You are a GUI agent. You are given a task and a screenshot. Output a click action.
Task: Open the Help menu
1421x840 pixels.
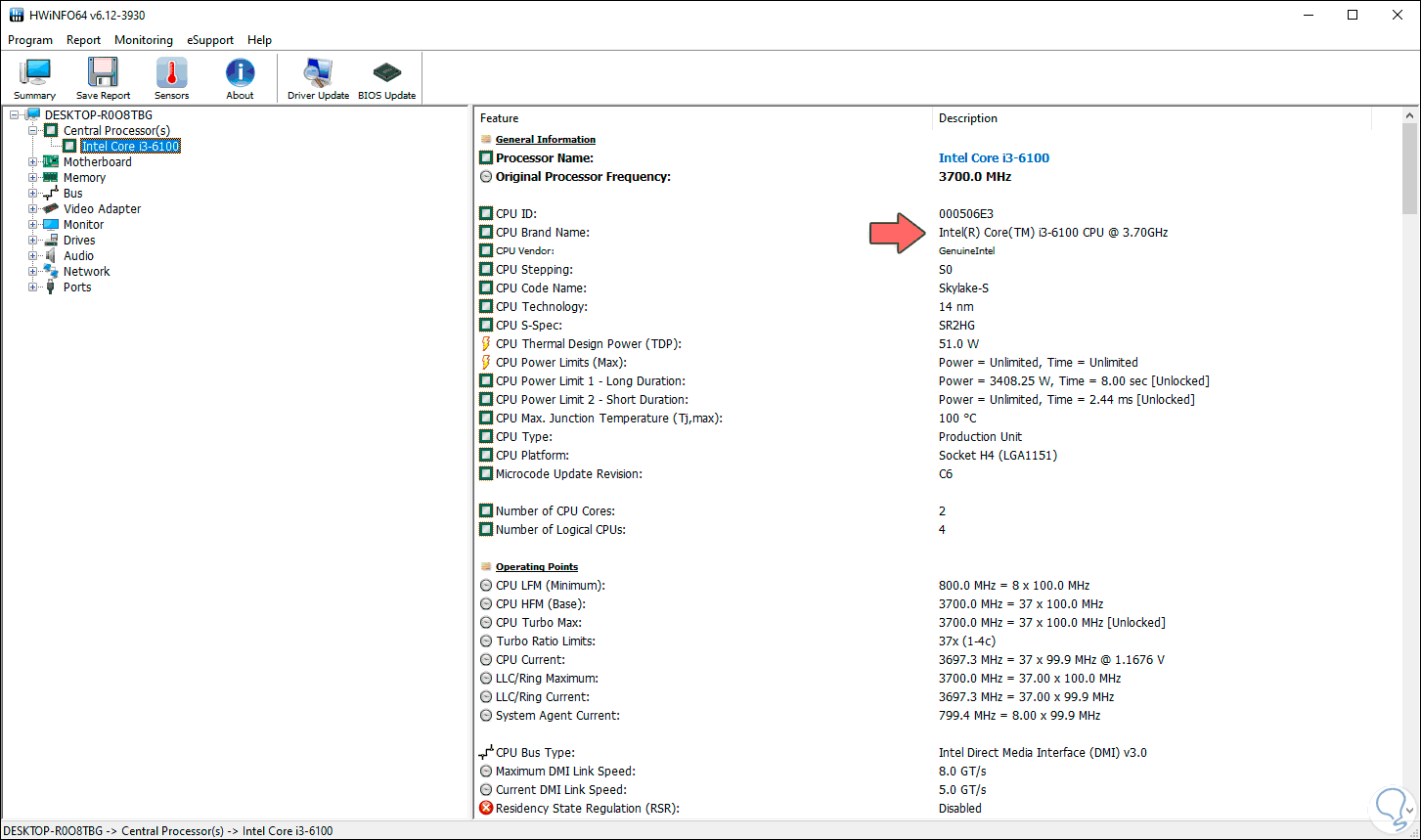click(x=259, y=40)
